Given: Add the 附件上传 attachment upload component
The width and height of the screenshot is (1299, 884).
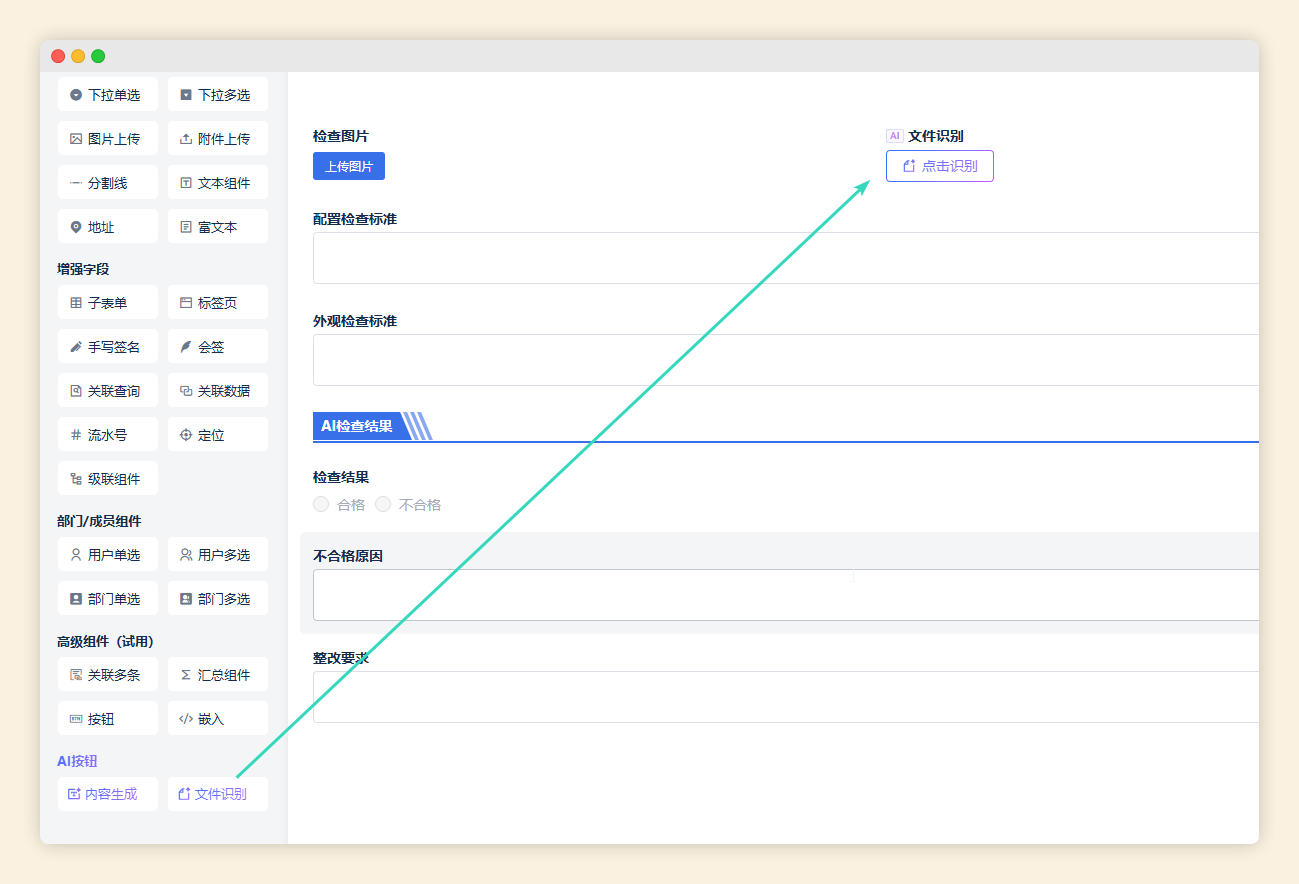Looking at the screenshot, I should [218, 139].
